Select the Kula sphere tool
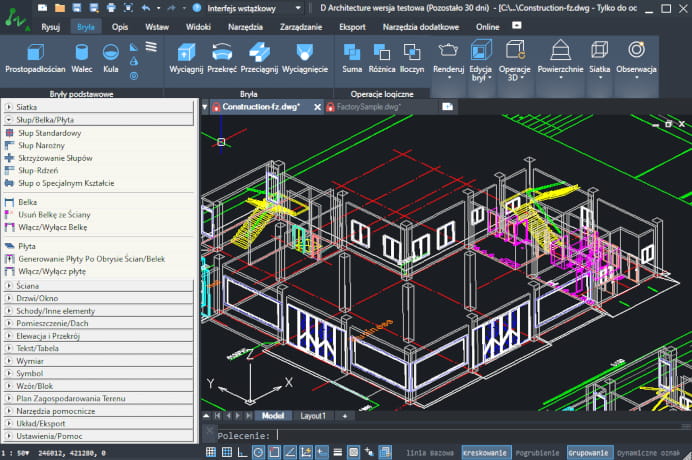Image resolution: width=692 pixels, height=460 pixels. click(x=110, y=58)
